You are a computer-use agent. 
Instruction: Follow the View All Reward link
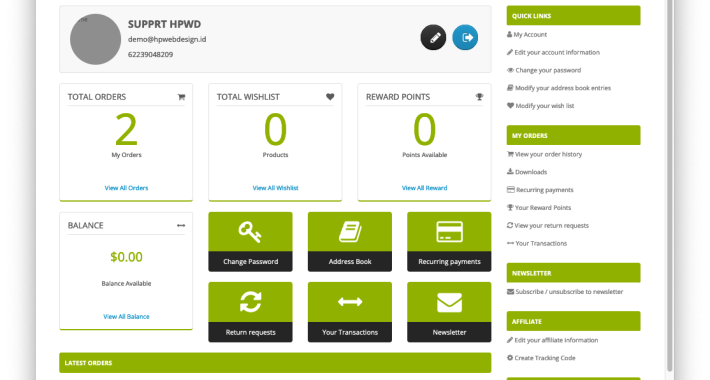click(424, 188)
